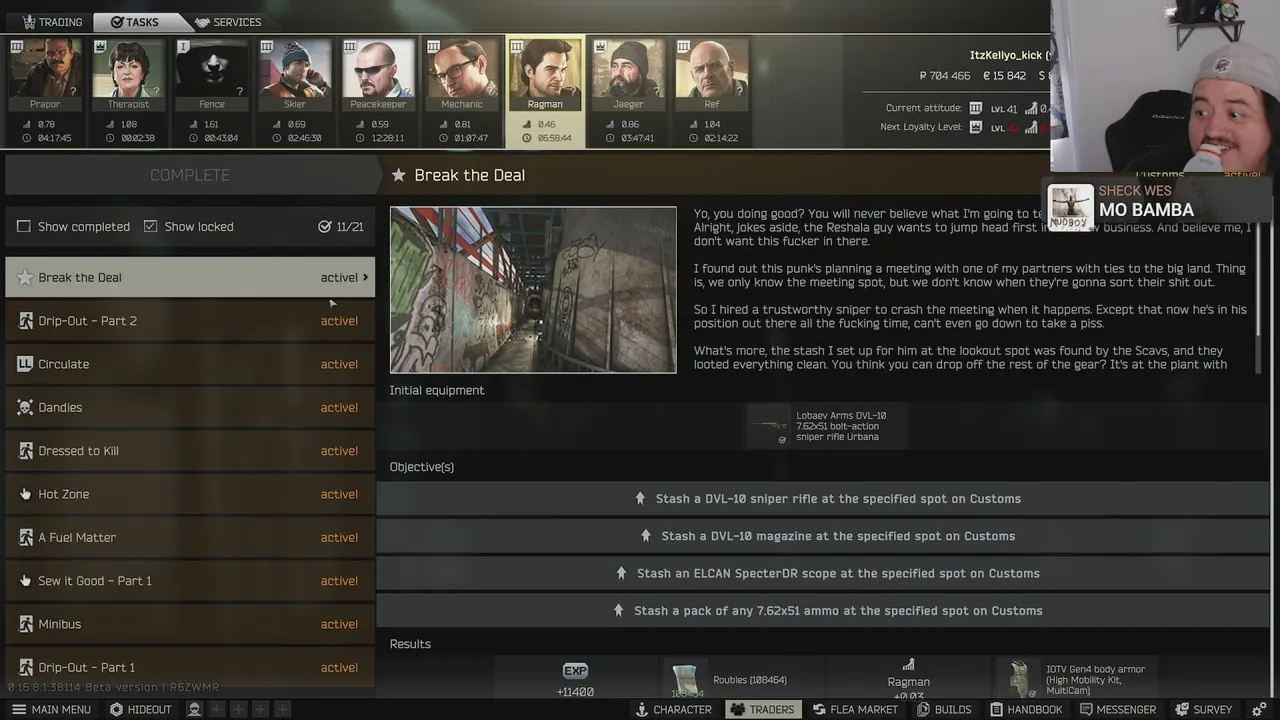Viewport: 1280px width, 720px height.
Task: Click the star title icon beside Break the Deal heading
Action: [x=398, y=175]
